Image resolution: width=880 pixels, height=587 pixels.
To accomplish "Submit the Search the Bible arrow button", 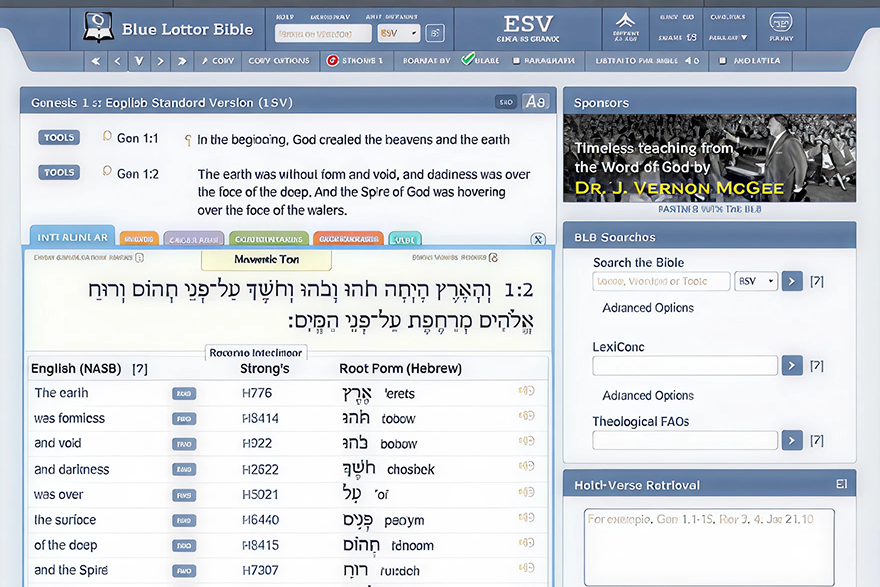I will click(x=792, y=281).
